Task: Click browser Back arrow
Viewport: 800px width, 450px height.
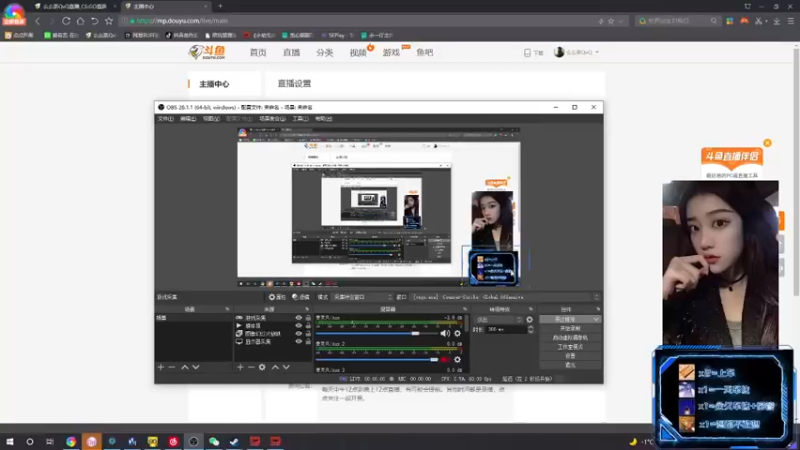Action: point(38,21)
